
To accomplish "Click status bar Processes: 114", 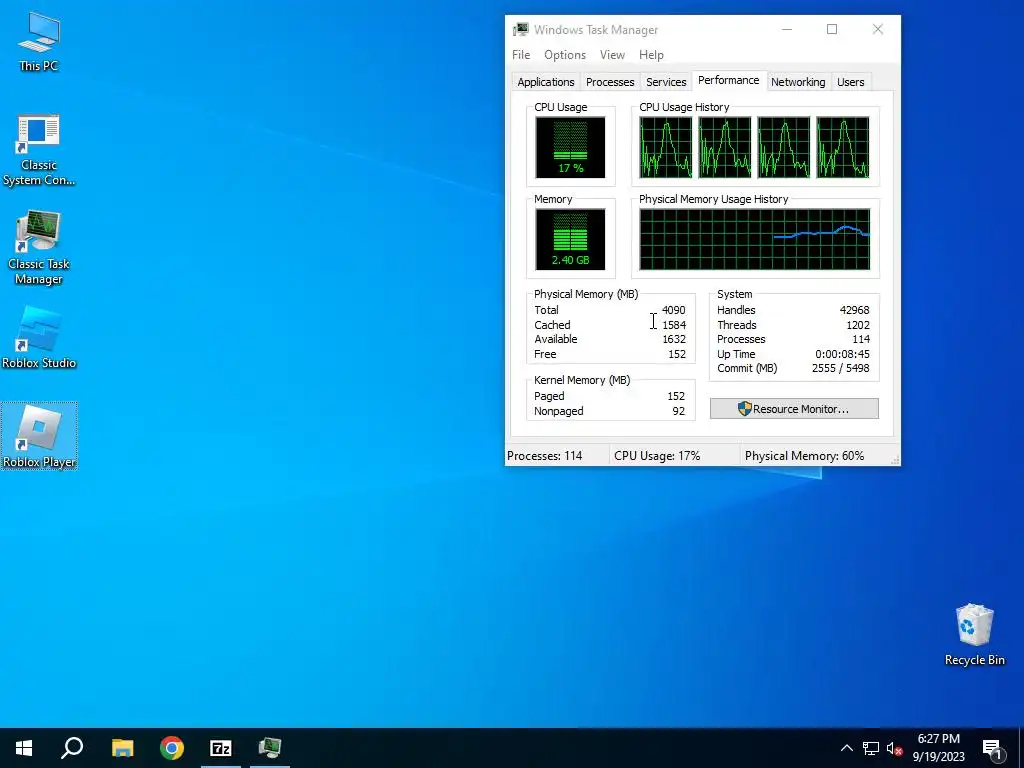I will pyautogui.click(x=545, y=456).
